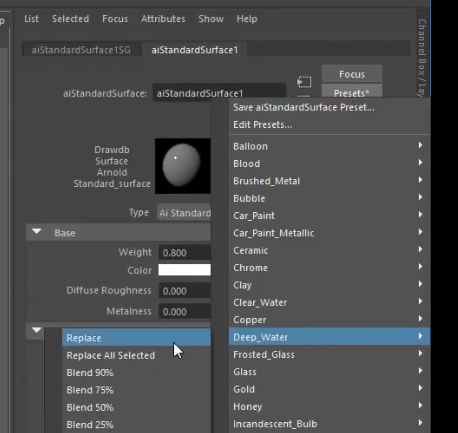
Task: Open the Selected menu
Action: coord(70,19)
